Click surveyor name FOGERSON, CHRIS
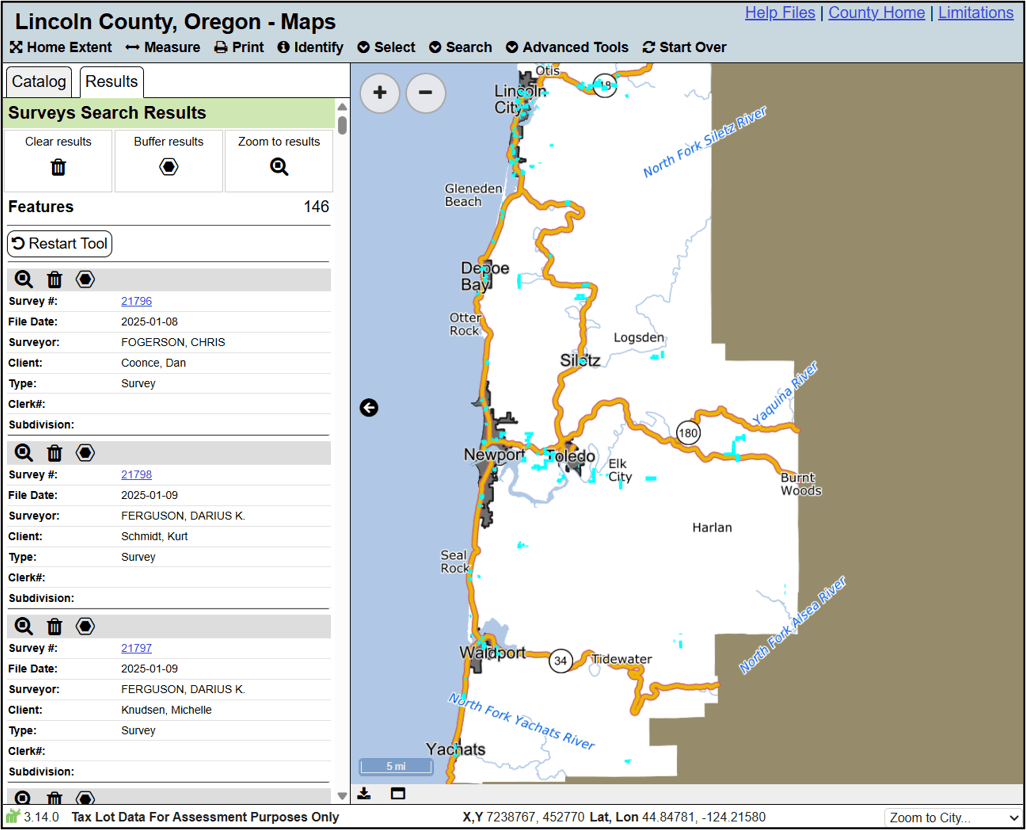 click(173, 342)
